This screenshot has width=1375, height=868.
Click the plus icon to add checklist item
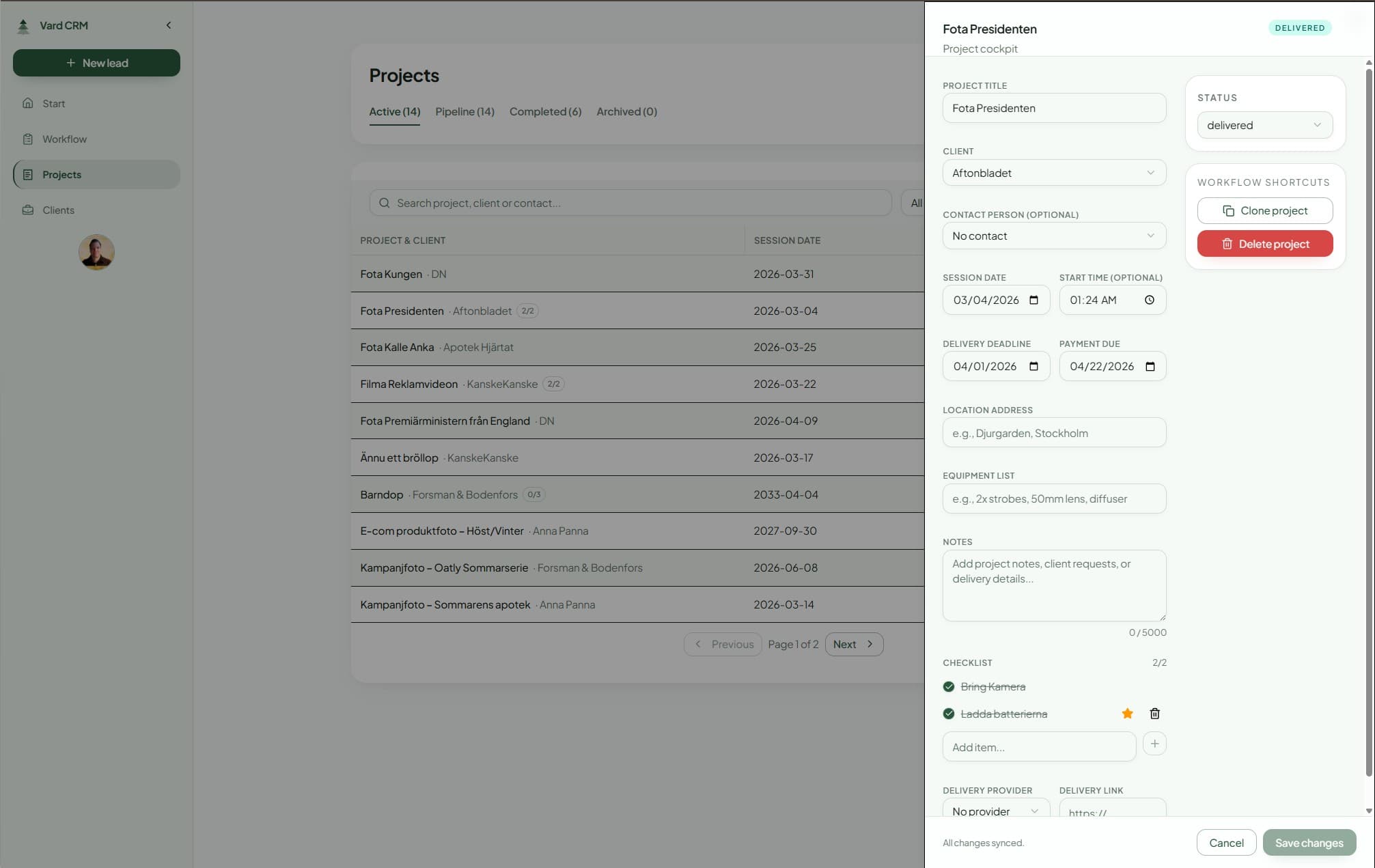click(x=1154, y=744)
